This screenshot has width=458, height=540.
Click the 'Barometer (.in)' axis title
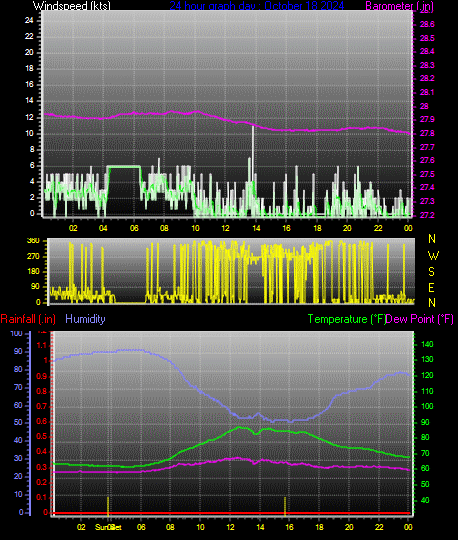point(399,6)
